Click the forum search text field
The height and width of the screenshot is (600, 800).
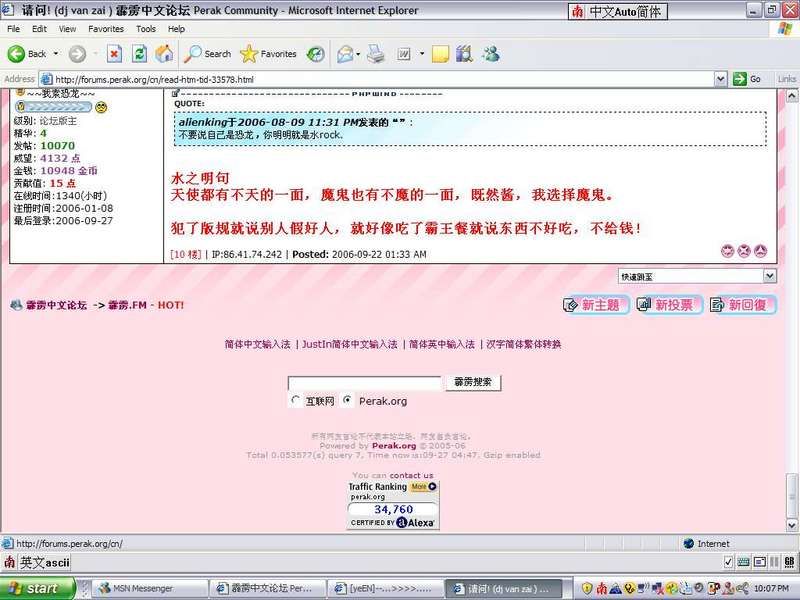click(x=364, y=383)
